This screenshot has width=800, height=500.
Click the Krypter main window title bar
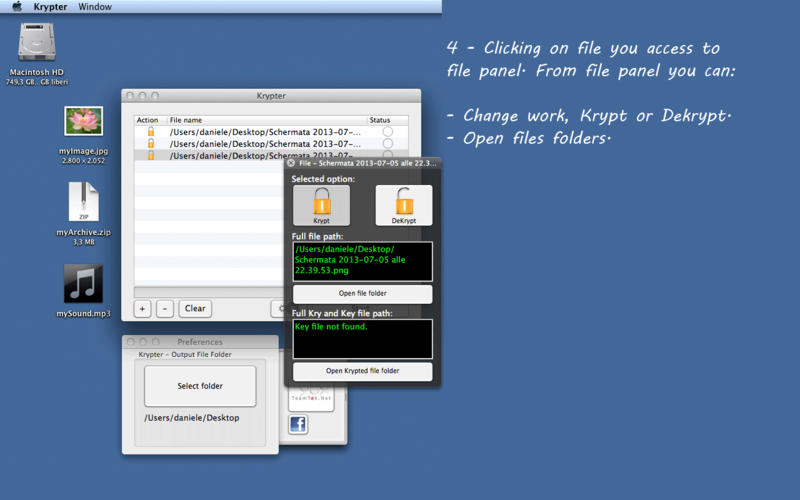[271, 95]
